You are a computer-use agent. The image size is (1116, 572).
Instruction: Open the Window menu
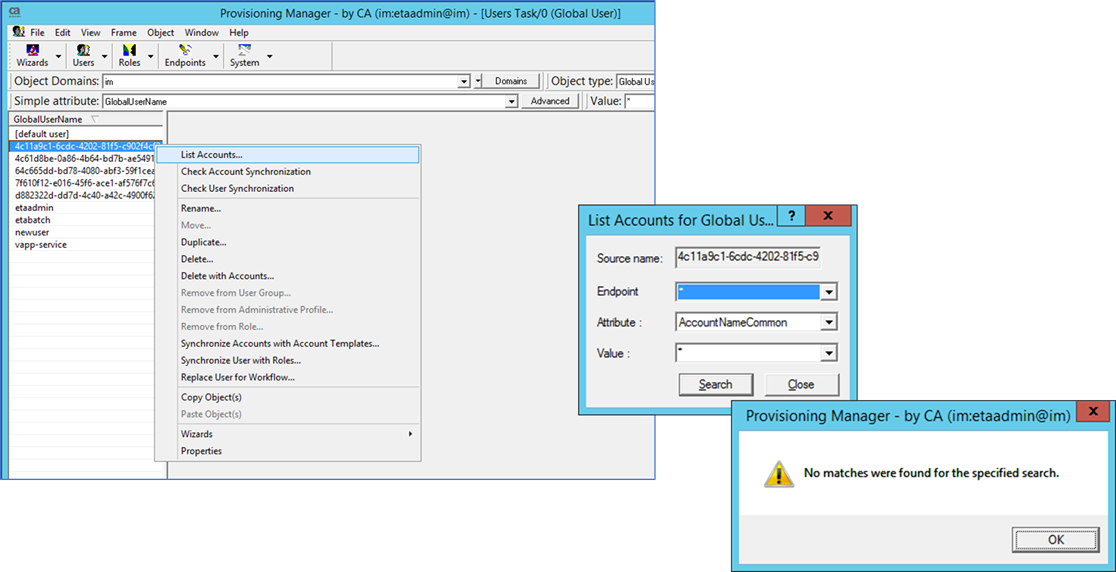pyautogui.click(x=202, y=33)
